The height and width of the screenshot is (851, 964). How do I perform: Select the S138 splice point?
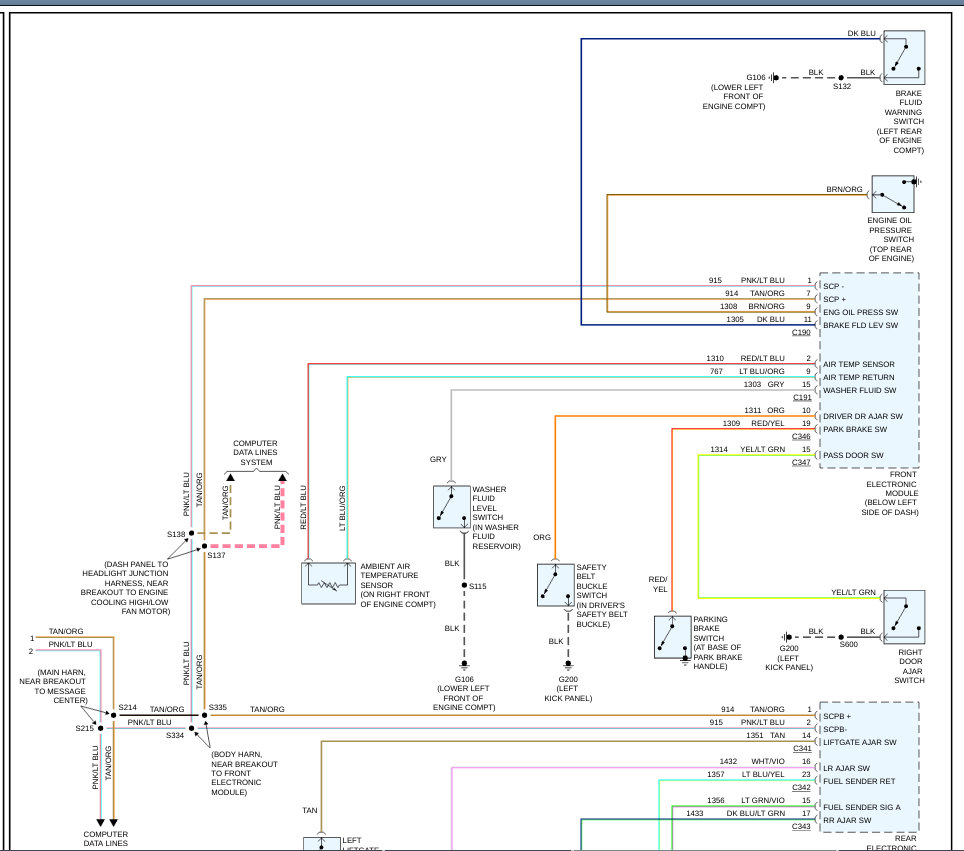(192, 534)
